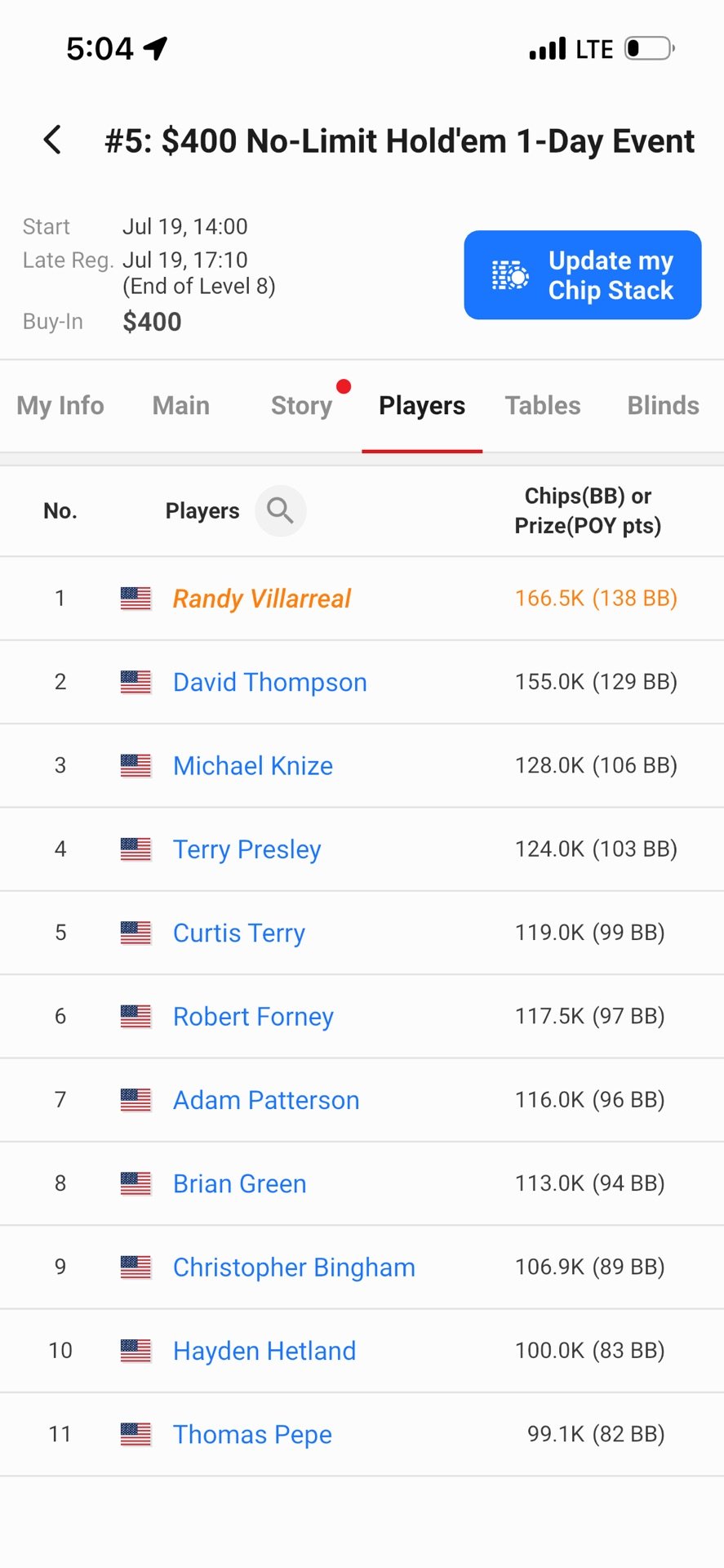Viewport: 724px width, 1568px height.
Task: Tap the back arrow icon
Action: click(x=52, y=140)
